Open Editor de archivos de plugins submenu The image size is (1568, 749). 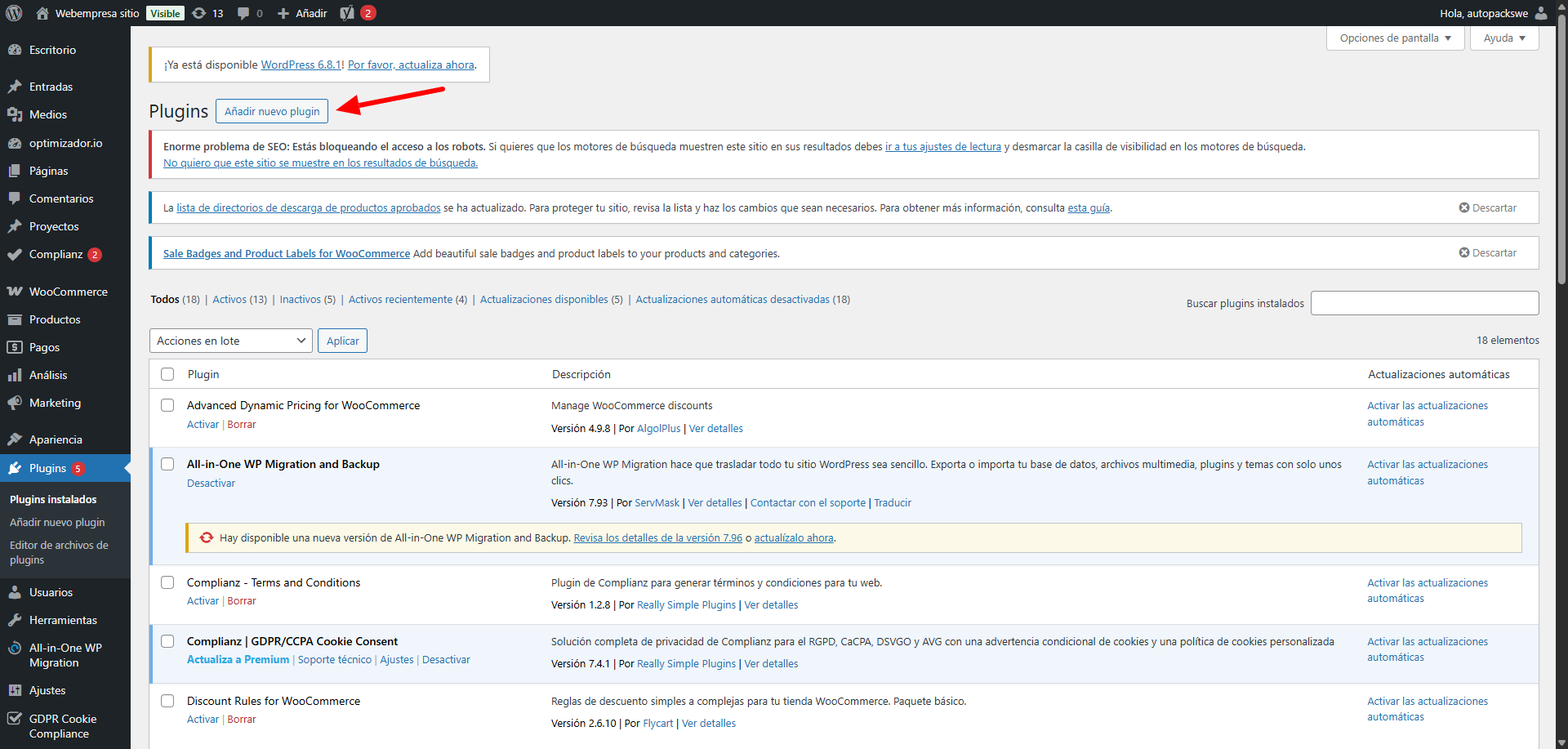click(x=59, y=552)
